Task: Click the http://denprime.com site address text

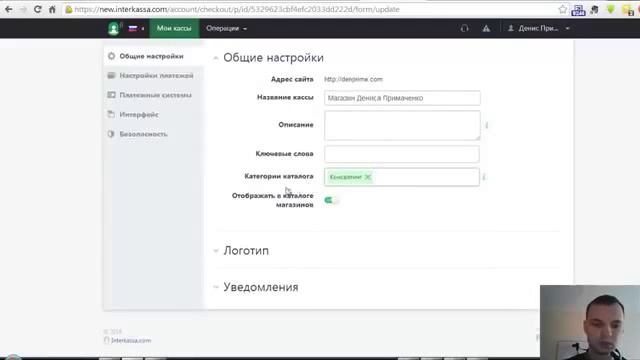Action: pos(353,79)
